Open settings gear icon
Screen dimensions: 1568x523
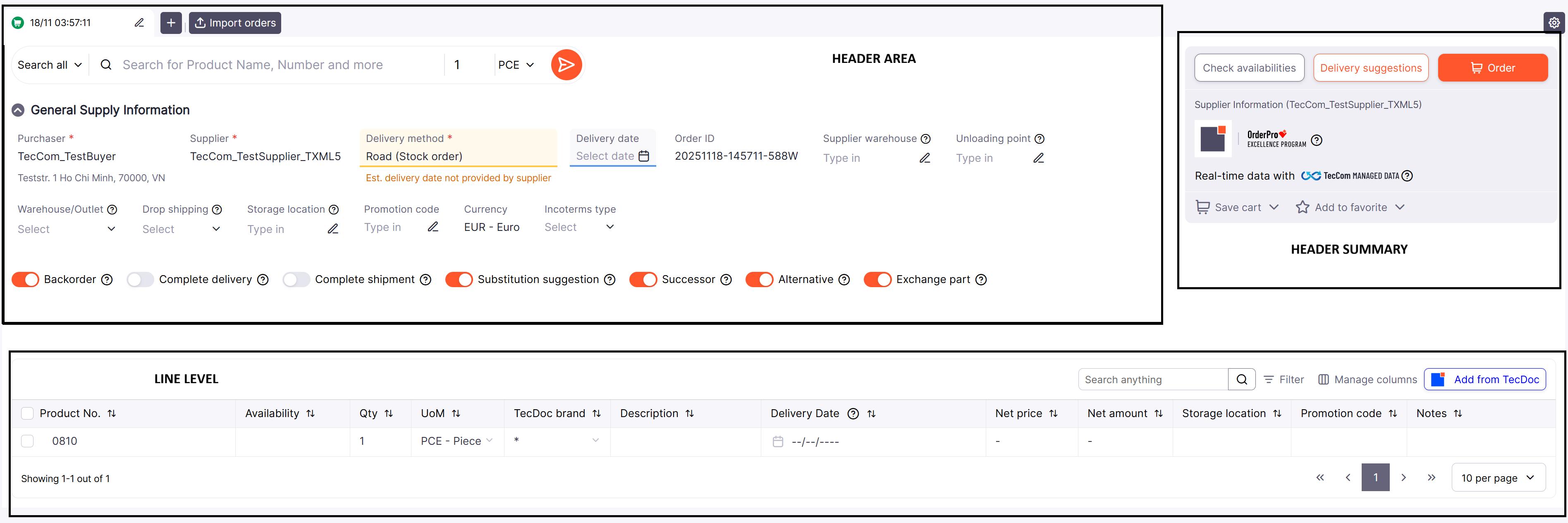point(1554,22)
